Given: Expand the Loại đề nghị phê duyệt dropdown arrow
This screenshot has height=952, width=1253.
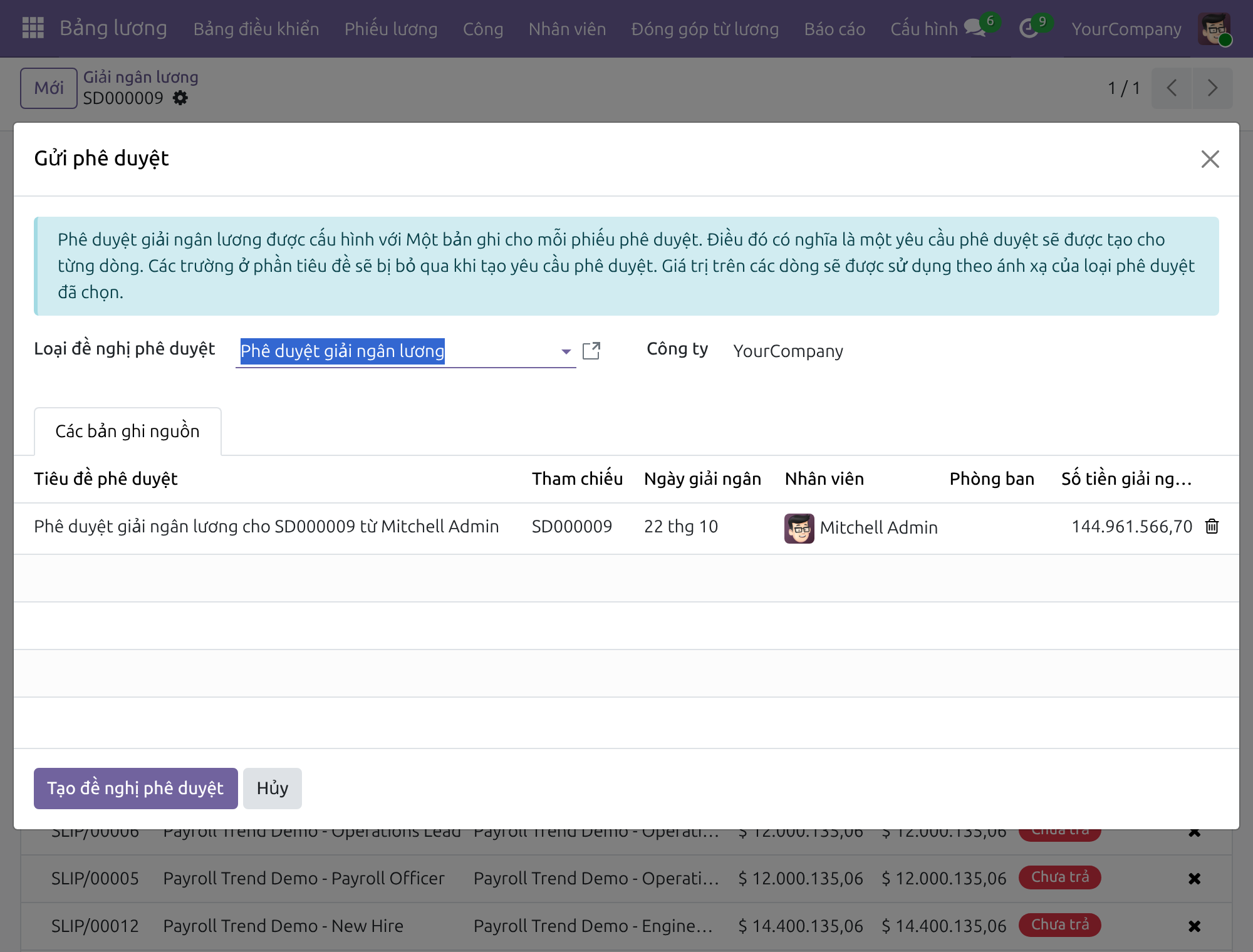Looking at the screenshot, I should pyautogui.click(x=566, y=351).
